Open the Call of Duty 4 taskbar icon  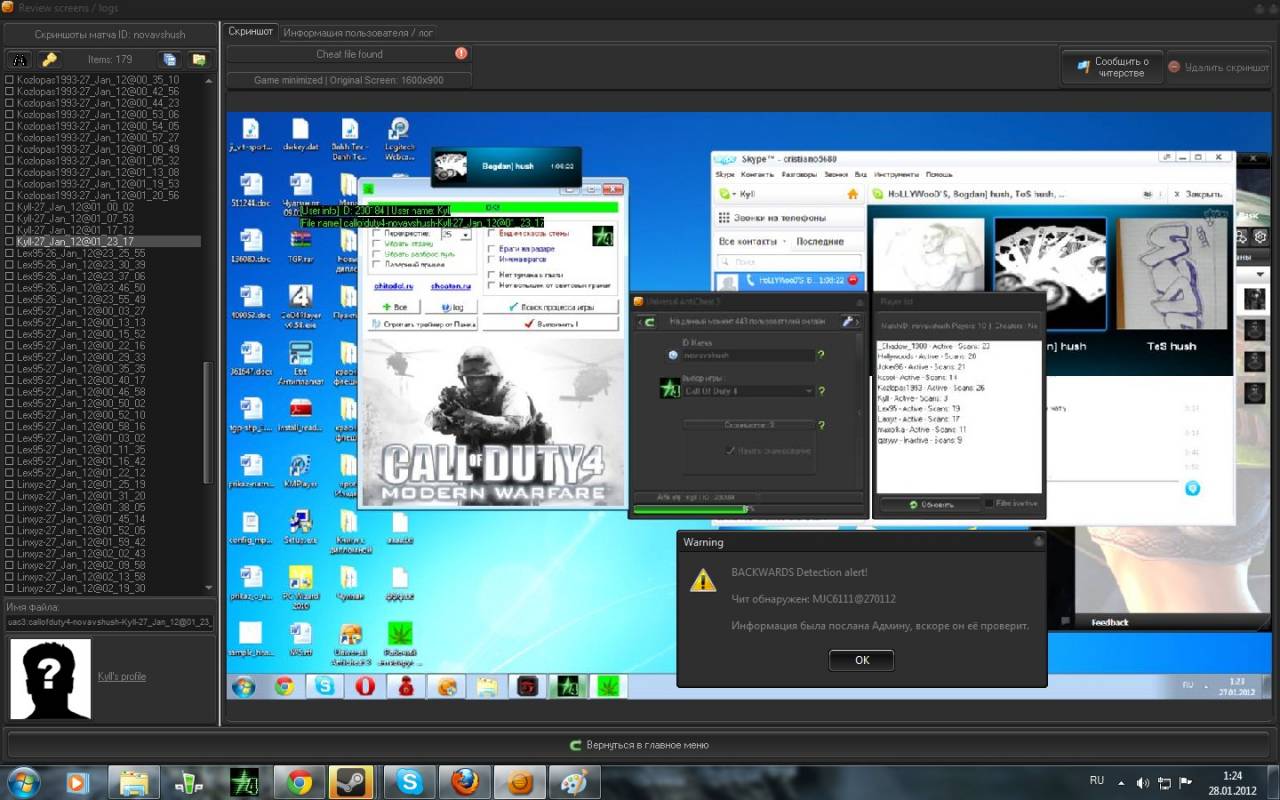tap(245, 782)
